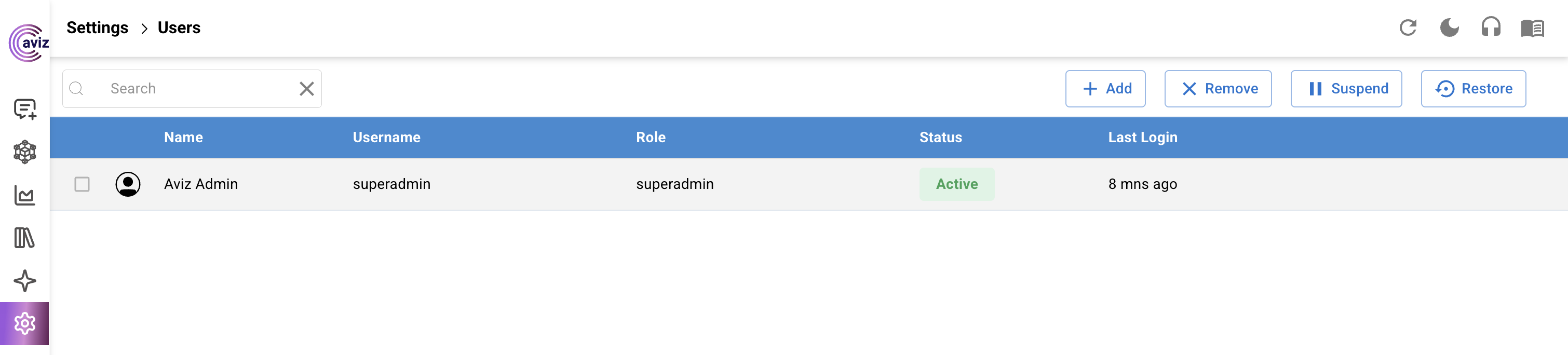Open the AI sparkle sidebar icon
The height and width of the screenshot is (355, 1568).
pyautogui.click(x=25, y=281)
